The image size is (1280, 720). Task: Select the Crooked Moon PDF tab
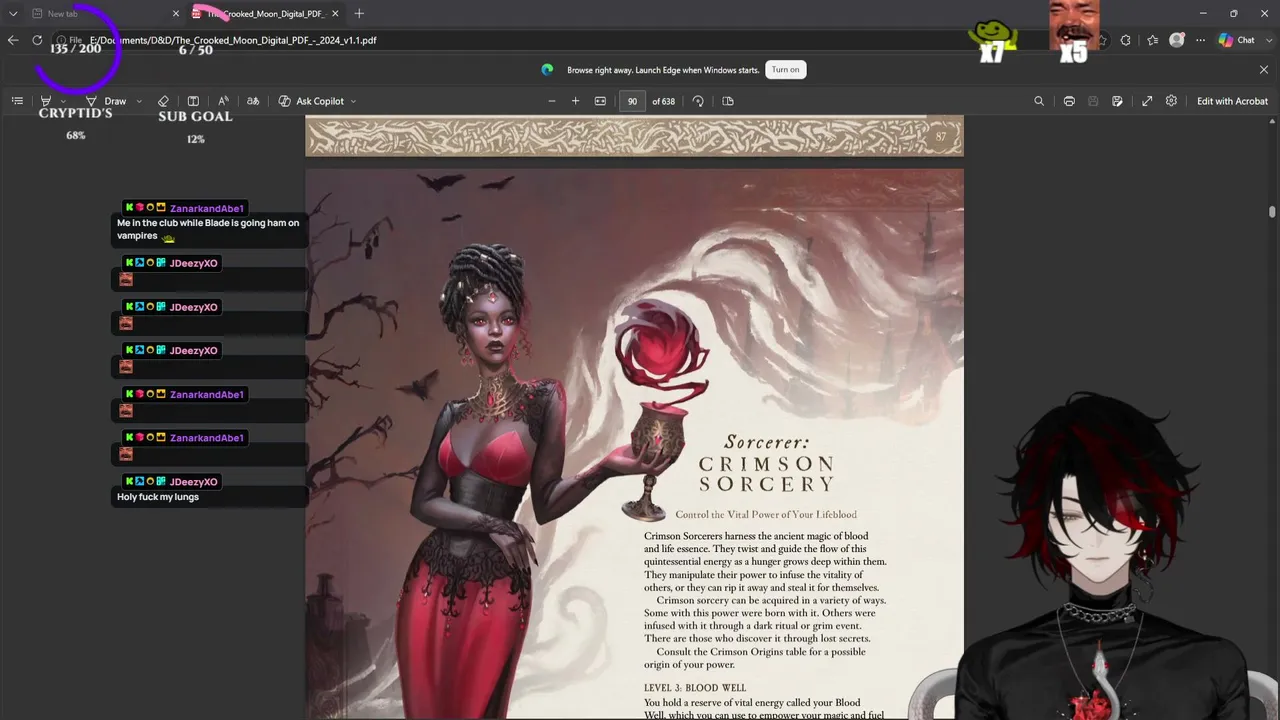click(x=266, y=14)
